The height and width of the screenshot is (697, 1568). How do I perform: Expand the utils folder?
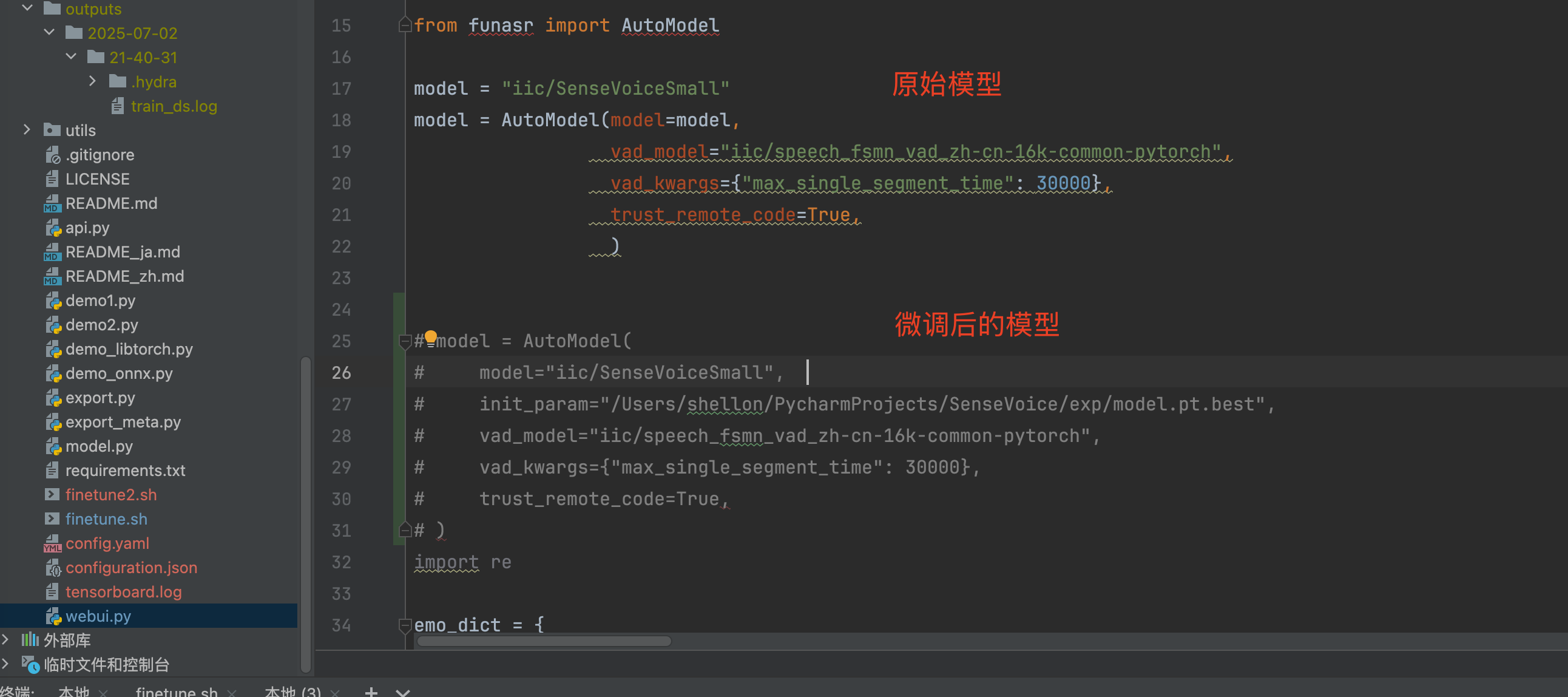tap(27, 130)
